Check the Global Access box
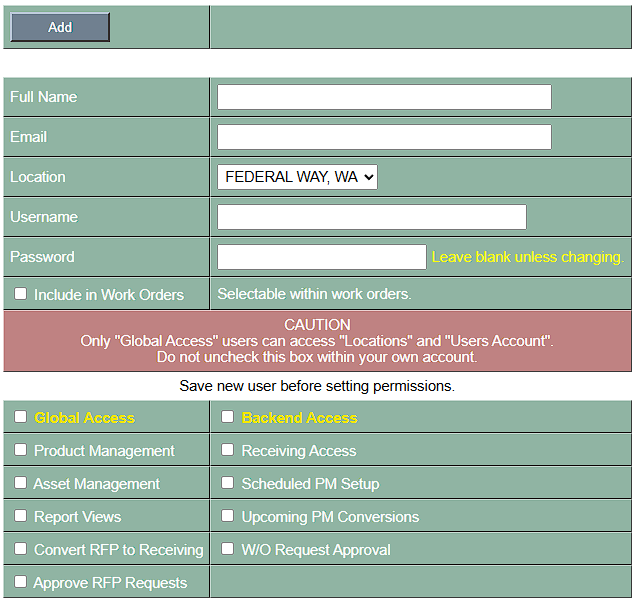 coord(21,417)
